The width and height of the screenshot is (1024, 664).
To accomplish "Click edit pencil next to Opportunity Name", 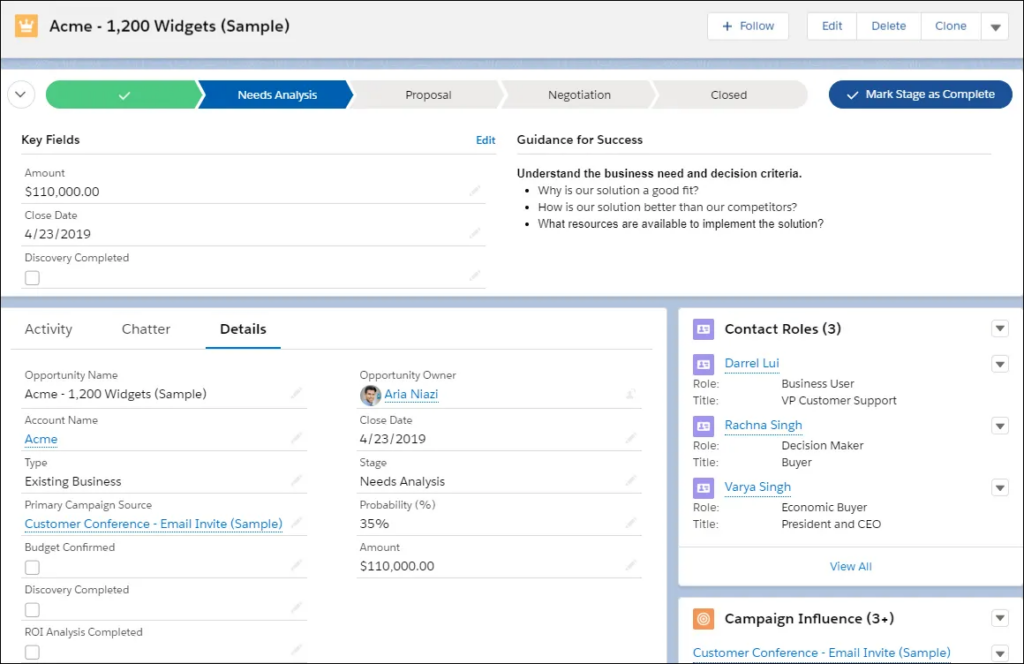I will tap(296, 394).
